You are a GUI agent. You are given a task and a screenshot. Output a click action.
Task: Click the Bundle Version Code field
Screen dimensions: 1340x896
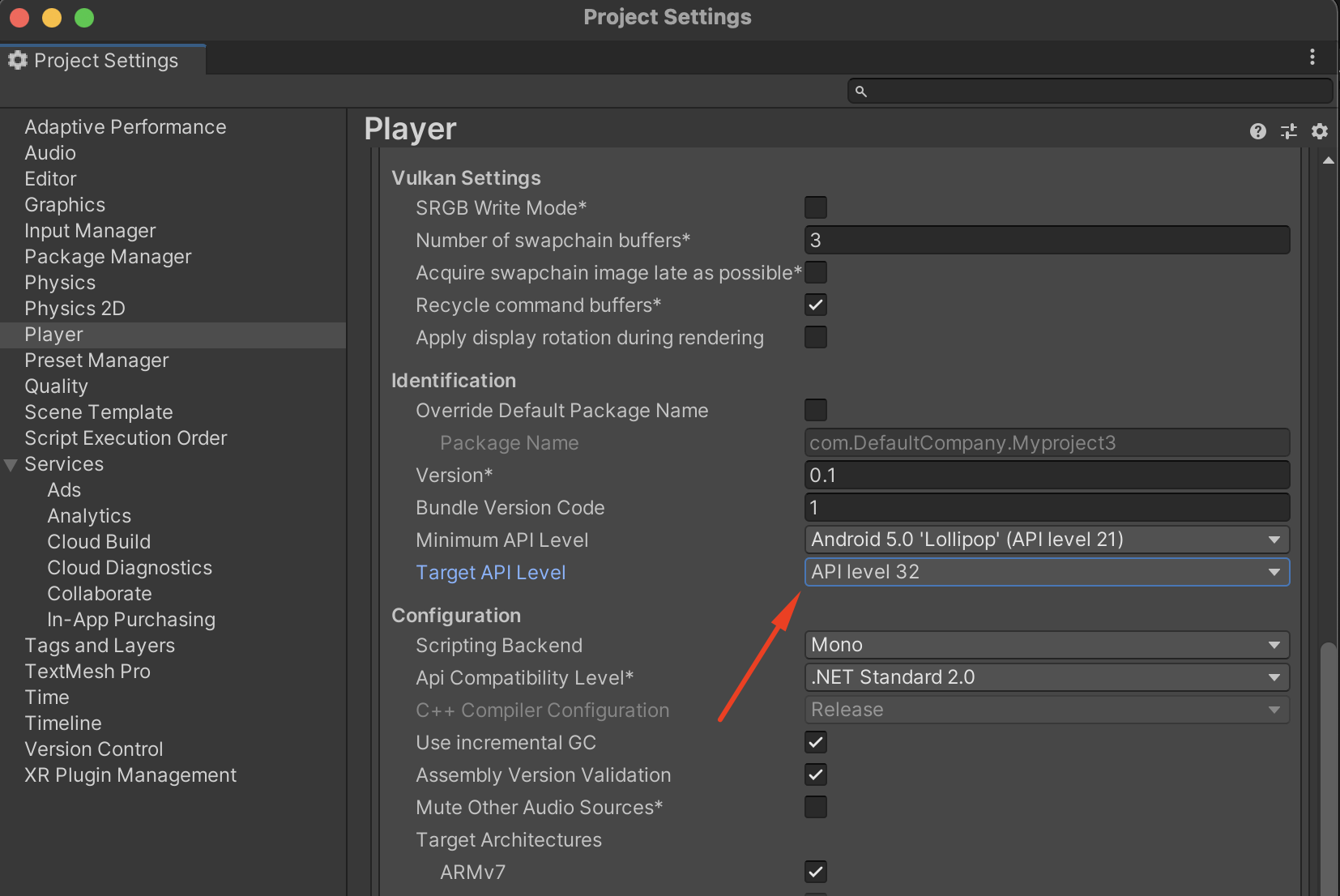[x=1046, y=507]
